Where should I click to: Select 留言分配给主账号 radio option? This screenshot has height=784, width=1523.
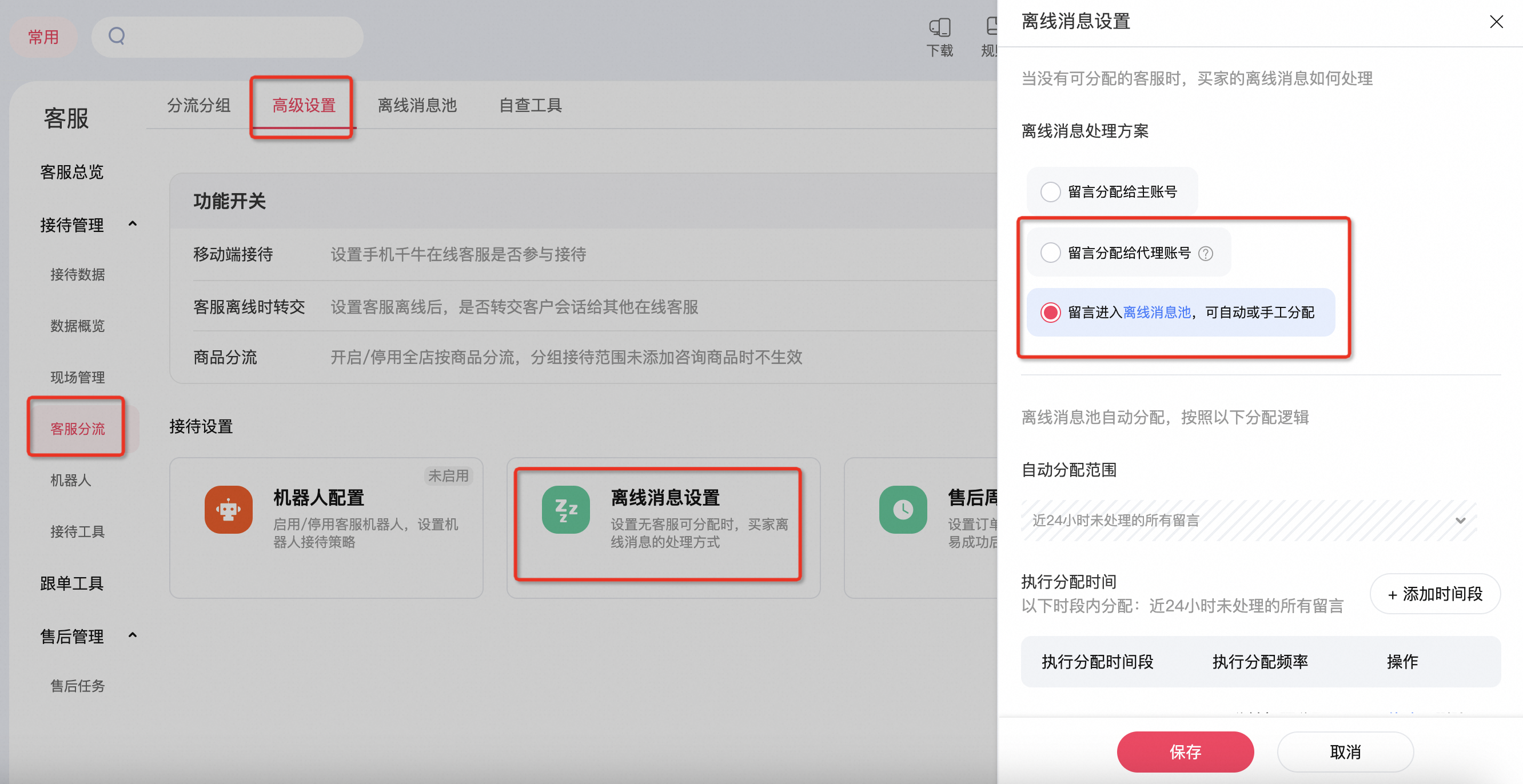pos(1050,192)
